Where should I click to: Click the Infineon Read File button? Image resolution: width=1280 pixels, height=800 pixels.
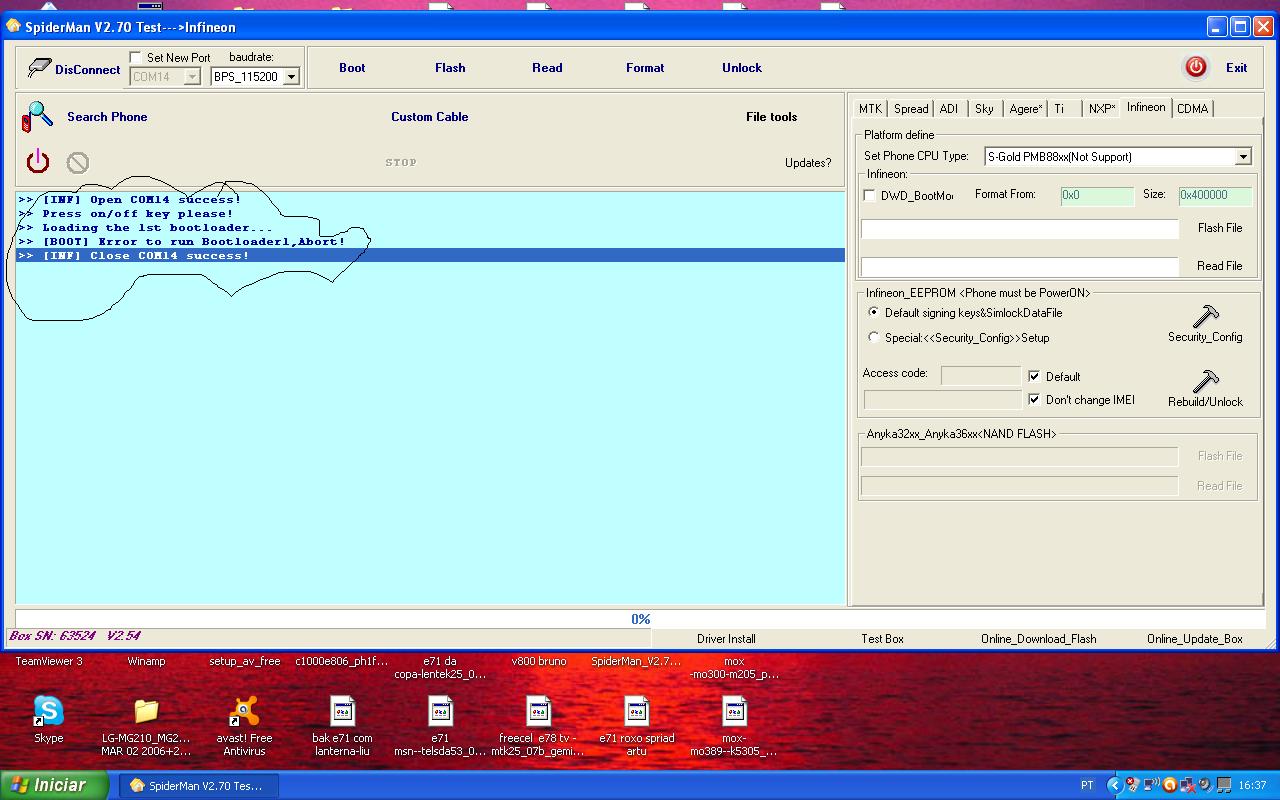point(1220,266)
